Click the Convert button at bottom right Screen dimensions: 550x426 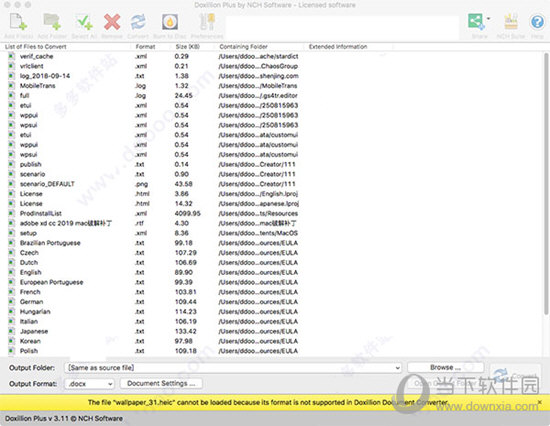(x=515, y=375)
